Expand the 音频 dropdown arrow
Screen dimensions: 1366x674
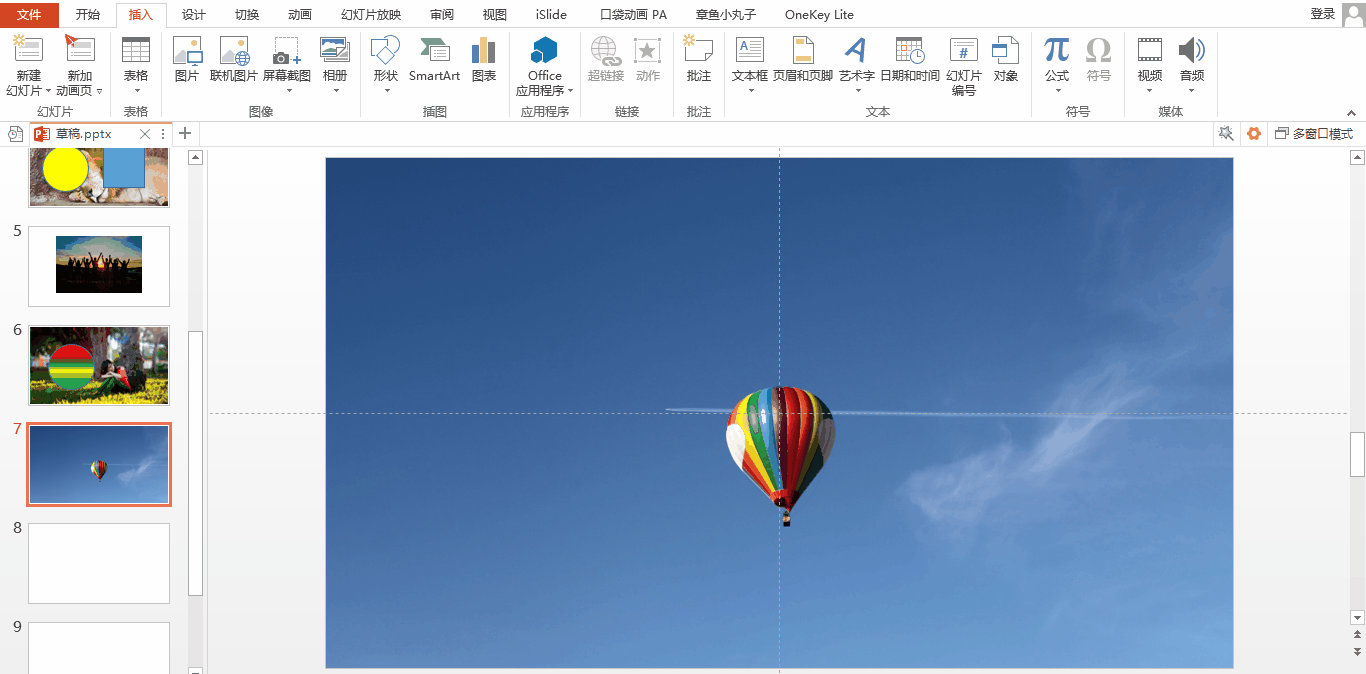click(1192, 91)
